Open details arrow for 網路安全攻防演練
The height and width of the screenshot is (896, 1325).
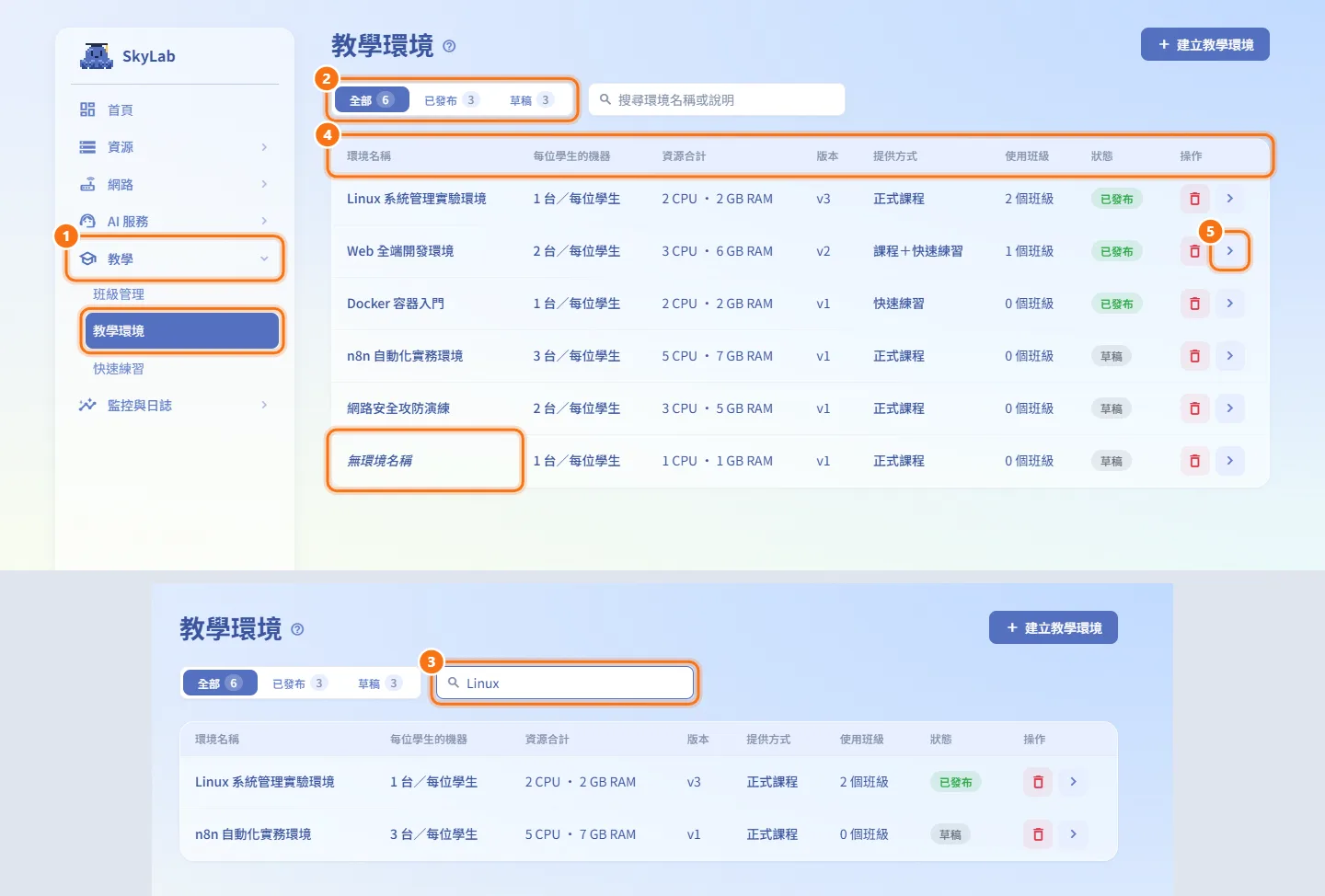pyautogui.click(x=1230, y=408)
